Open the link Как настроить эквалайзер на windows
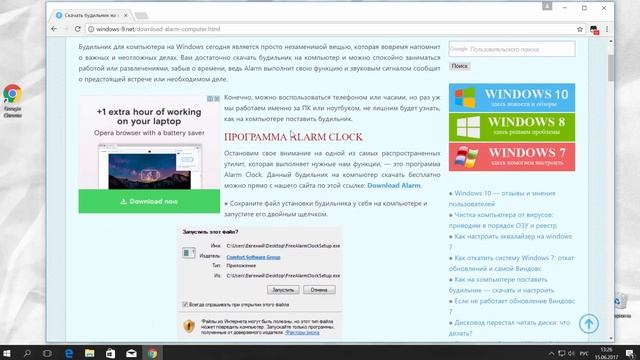The width and height of the screenshot is (640, 360). point(510,242)
